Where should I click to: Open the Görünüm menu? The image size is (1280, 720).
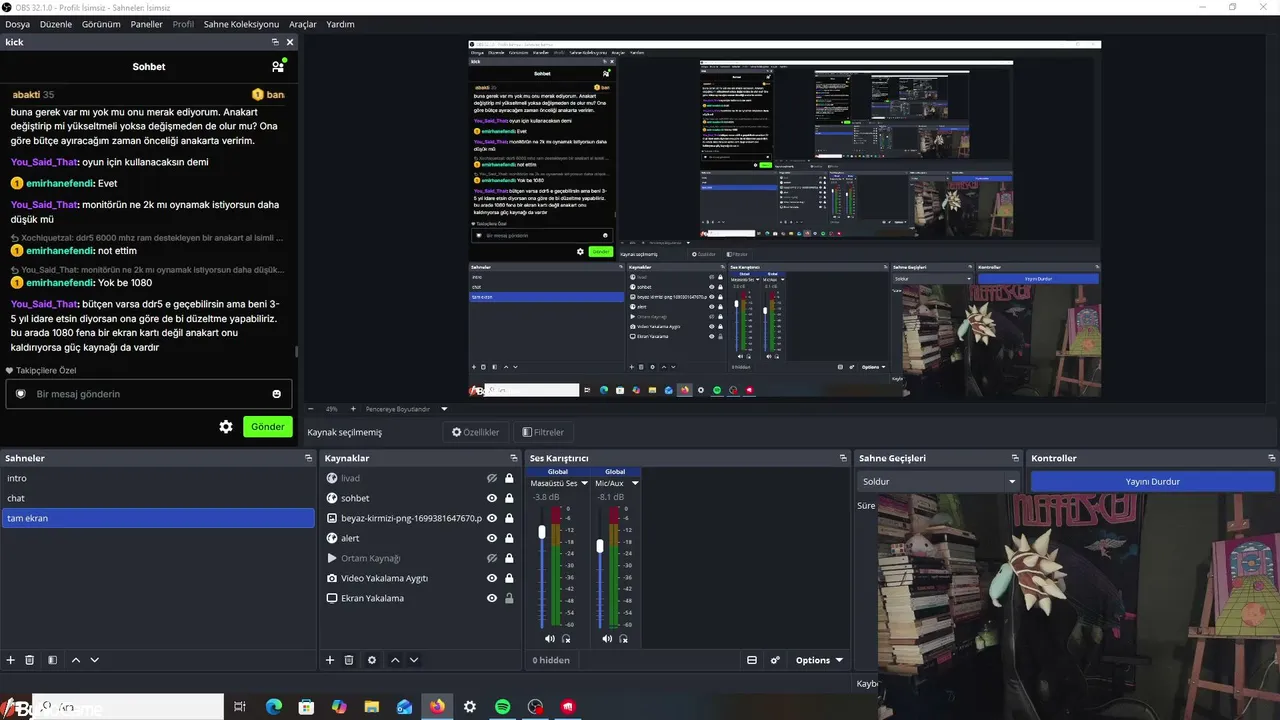point(101,24)
